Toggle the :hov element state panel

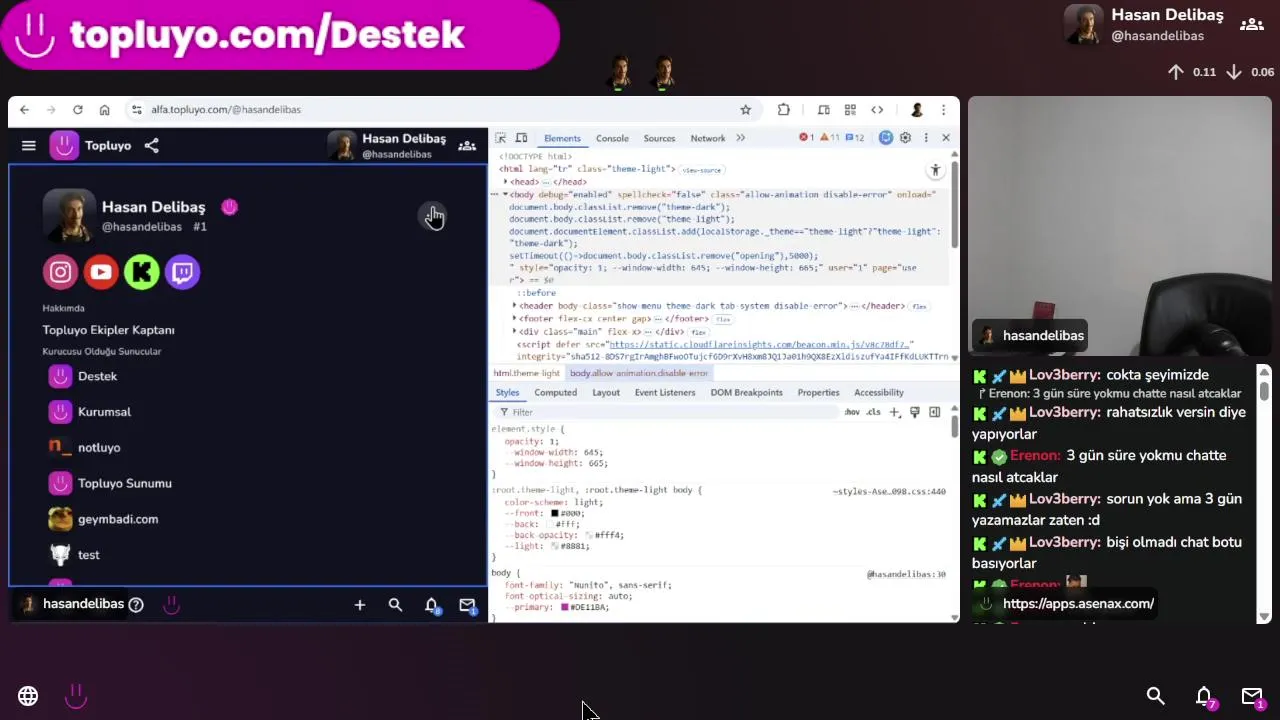click(852, 412)
